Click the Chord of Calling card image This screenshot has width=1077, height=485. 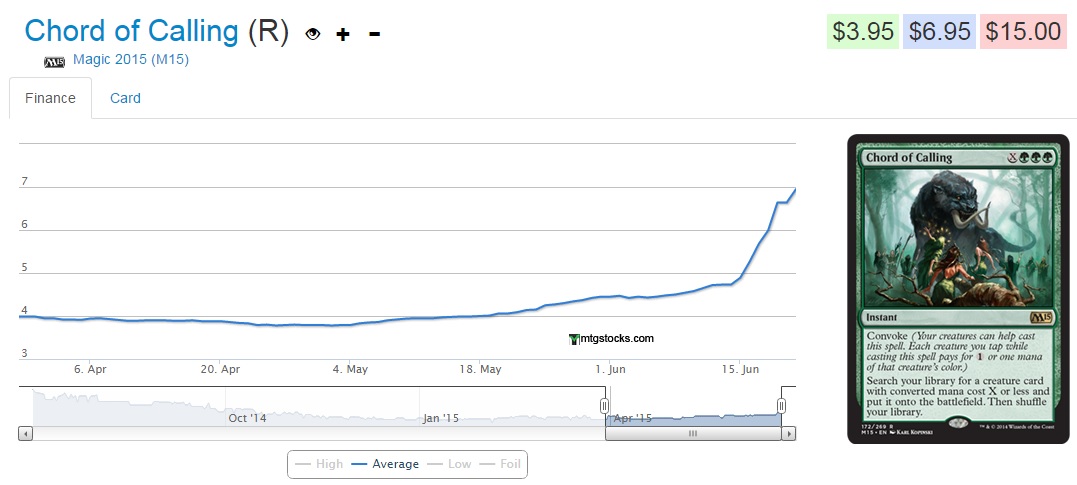tap(957, 288)
